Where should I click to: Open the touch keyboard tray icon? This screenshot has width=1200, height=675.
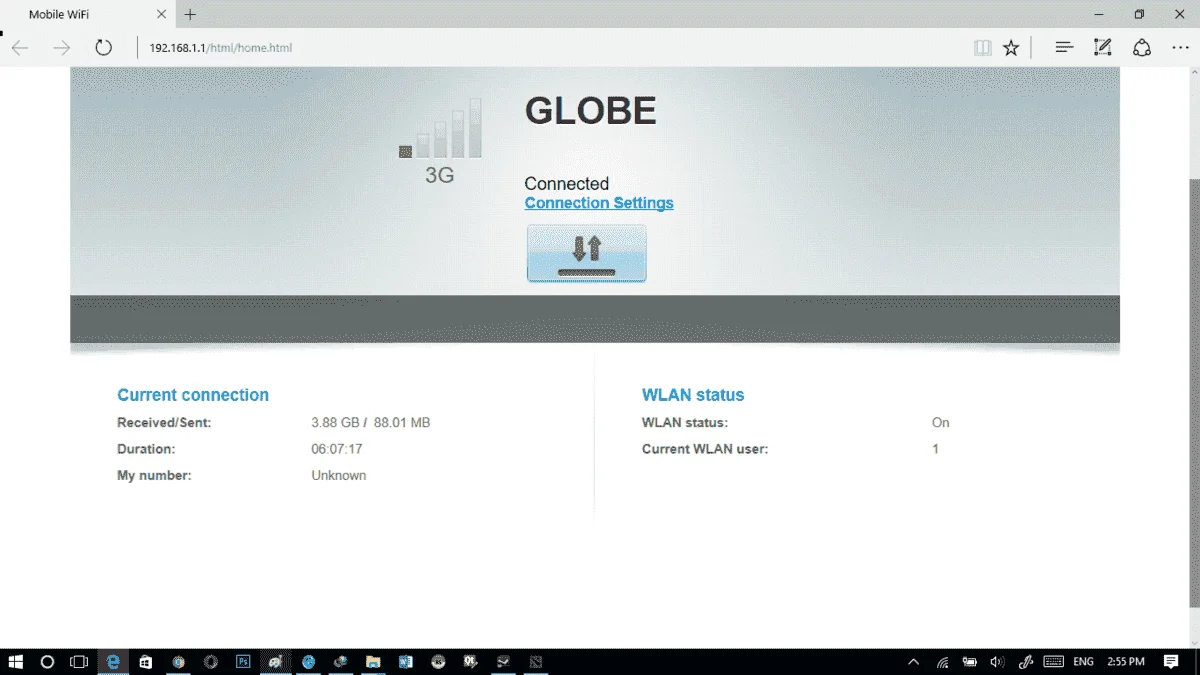1053,662
